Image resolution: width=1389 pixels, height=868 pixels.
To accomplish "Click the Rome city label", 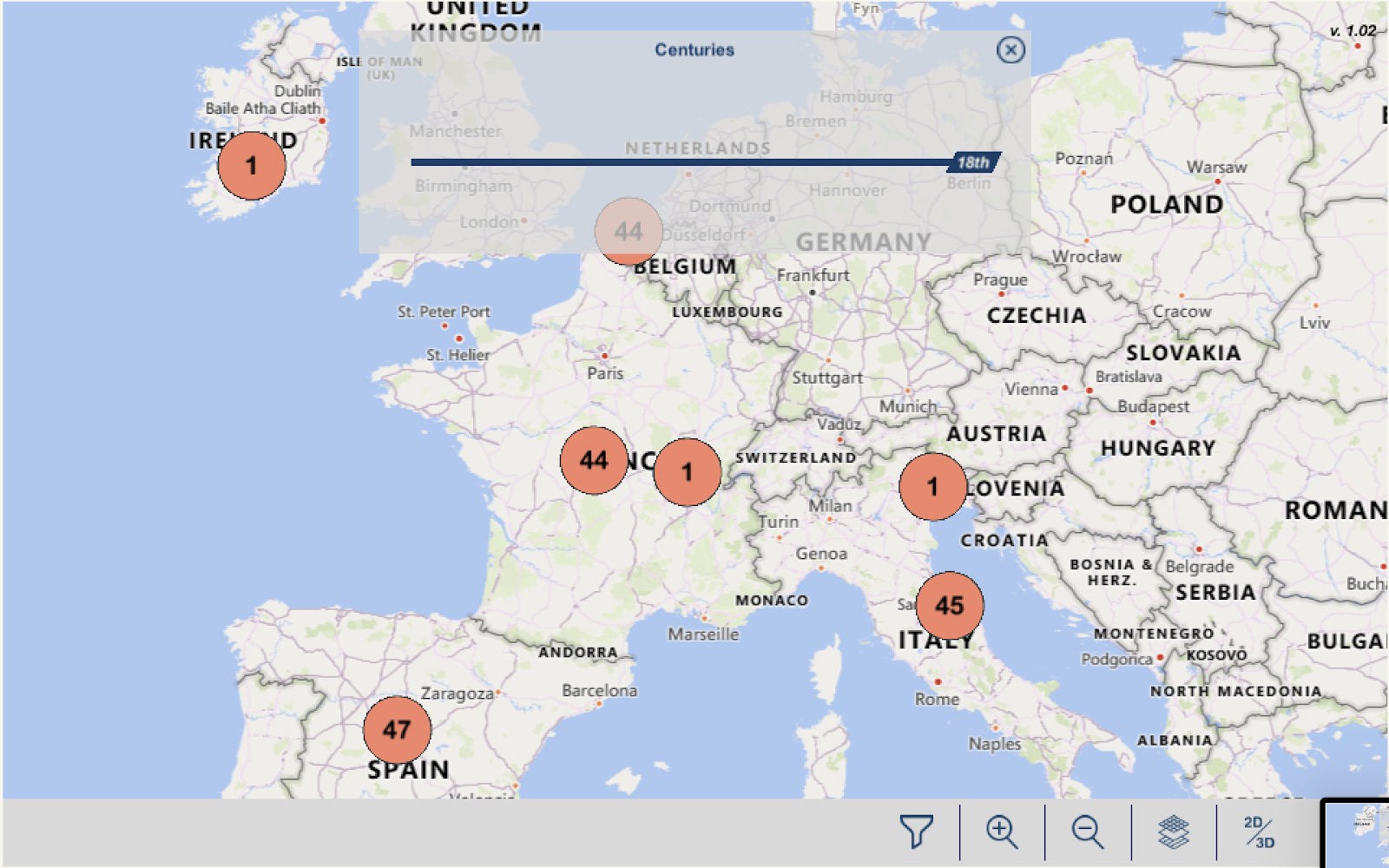I will pyautogui.click(x=938, y=699).
